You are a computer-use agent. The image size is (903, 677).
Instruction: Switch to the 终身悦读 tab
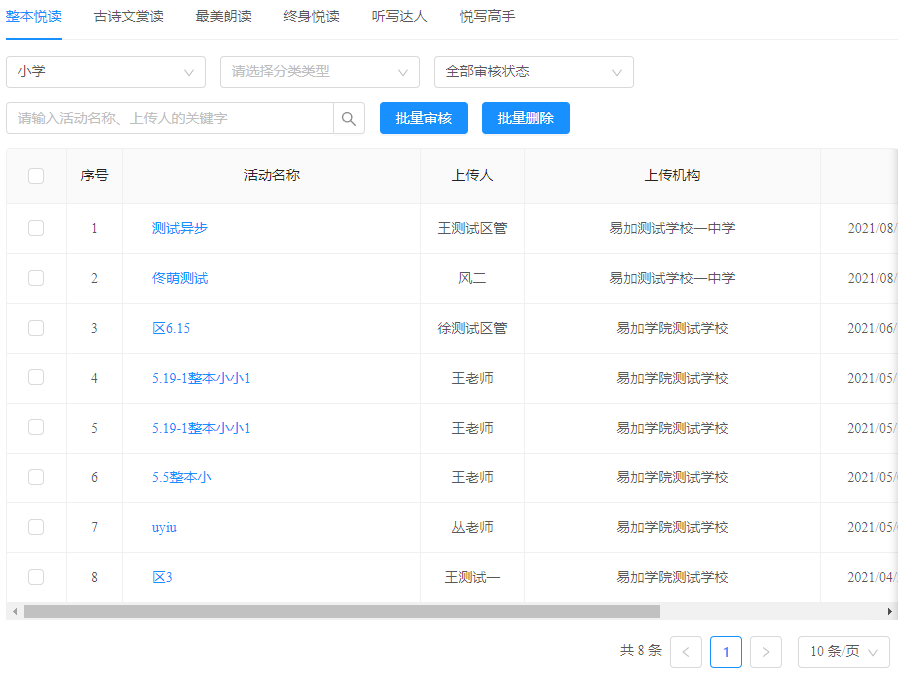point(312,17)
